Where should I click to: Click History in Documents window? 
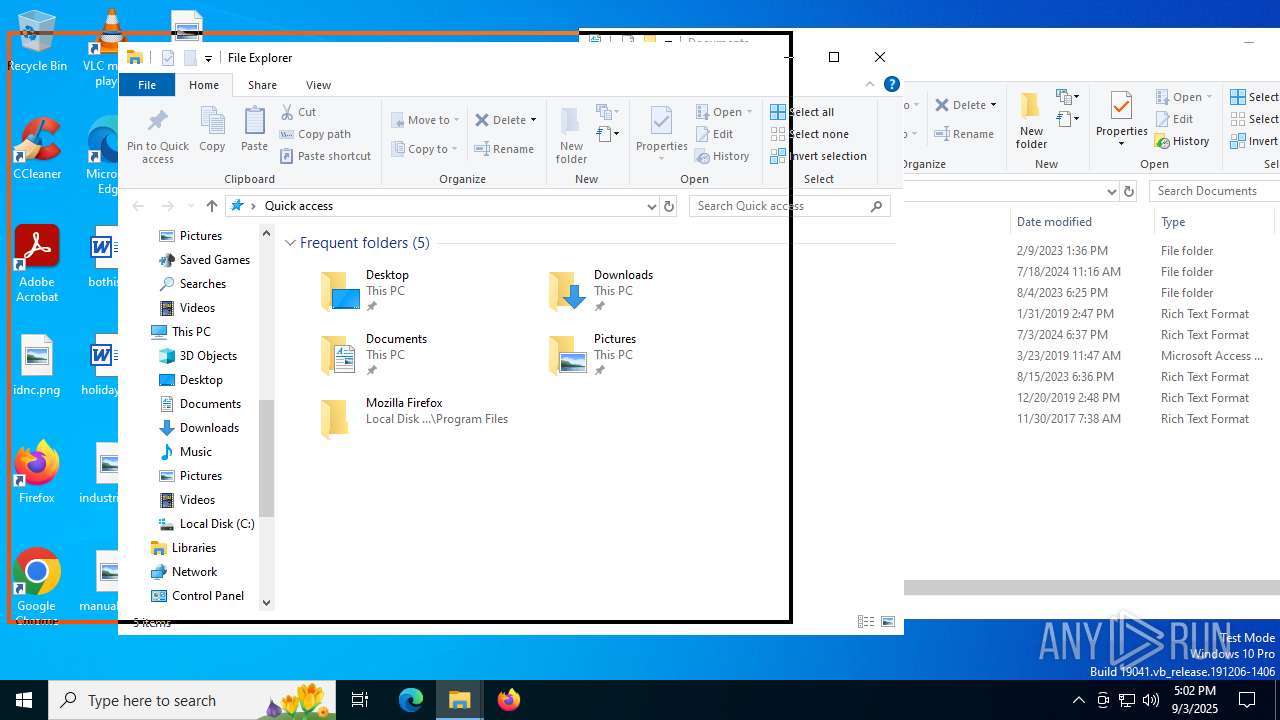pyautogui.click(x=1183, y=141)
